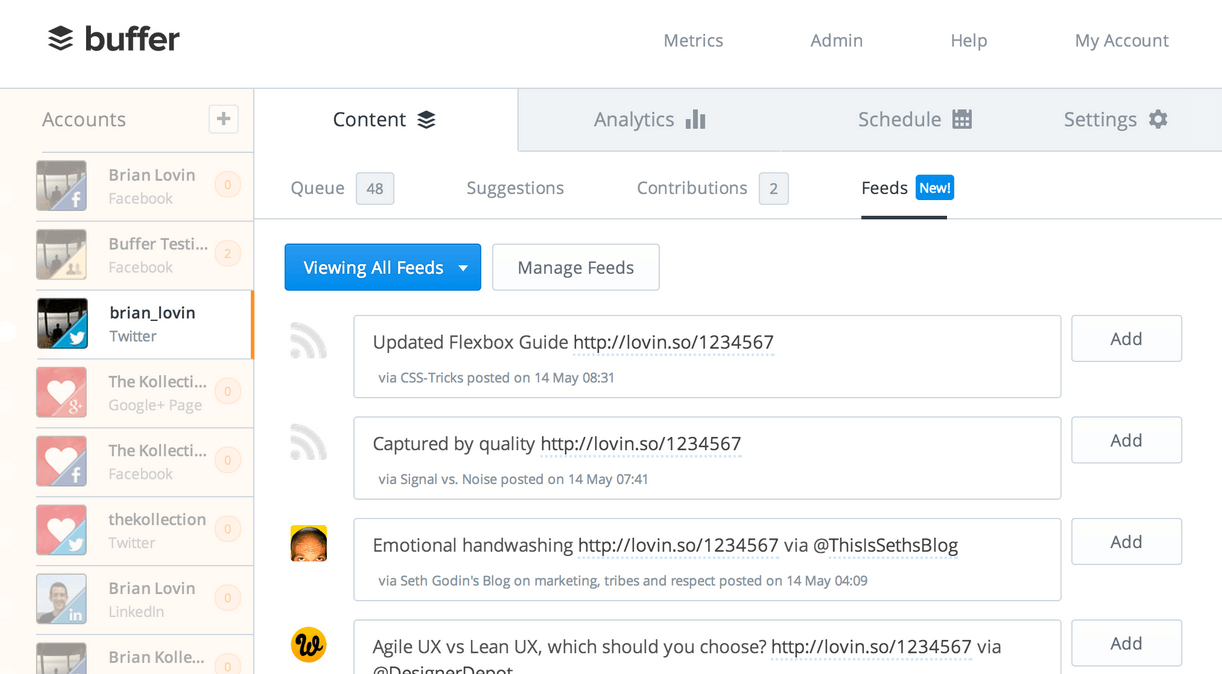
Task: Open Admin in top navigation
Action: 836,41
